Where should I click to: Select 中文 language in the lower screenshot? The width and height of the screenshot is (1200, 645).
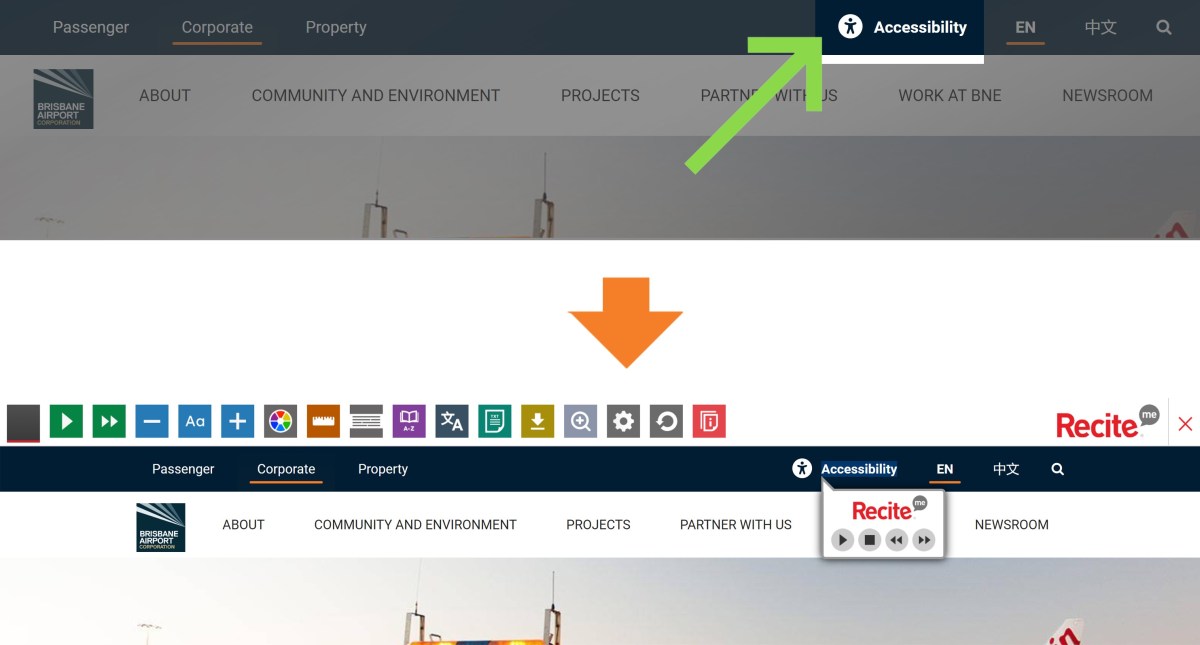tap(1006, 469)
